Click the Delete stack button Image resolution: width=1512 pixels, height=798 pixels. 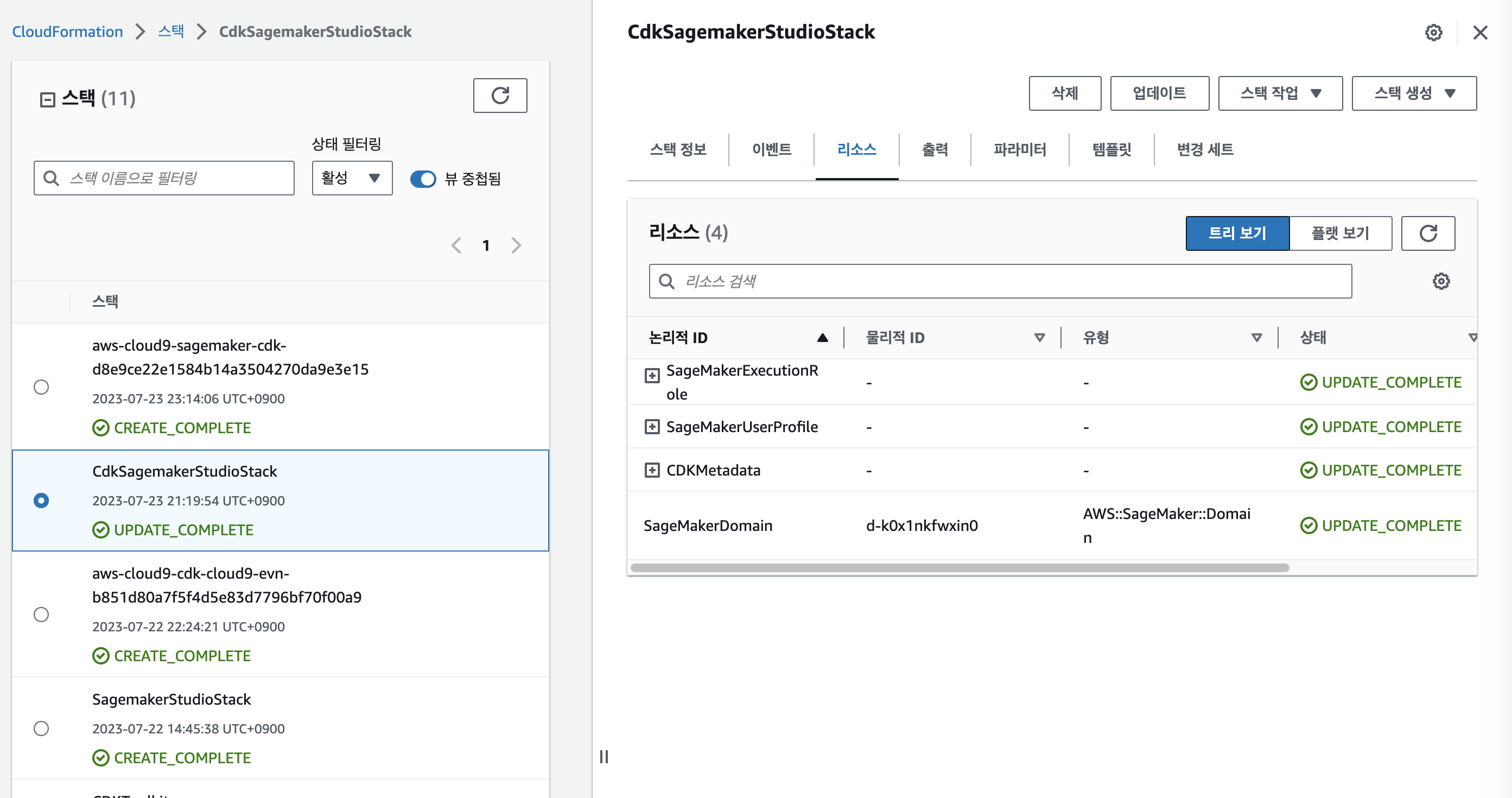click(1064, 93)
